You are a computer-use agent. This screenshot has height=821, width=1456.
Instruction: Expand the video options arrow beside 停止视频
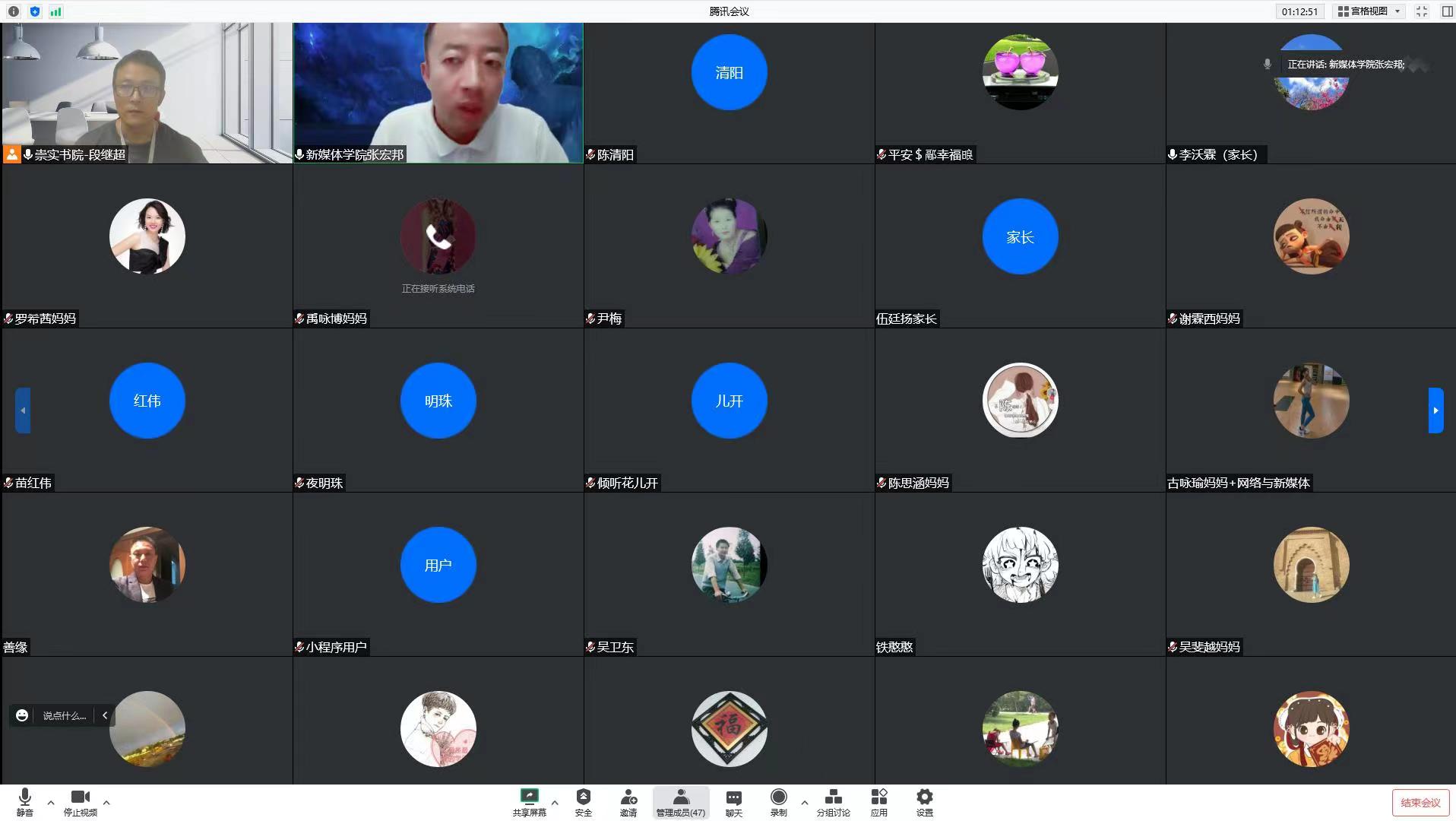(106, 802)
